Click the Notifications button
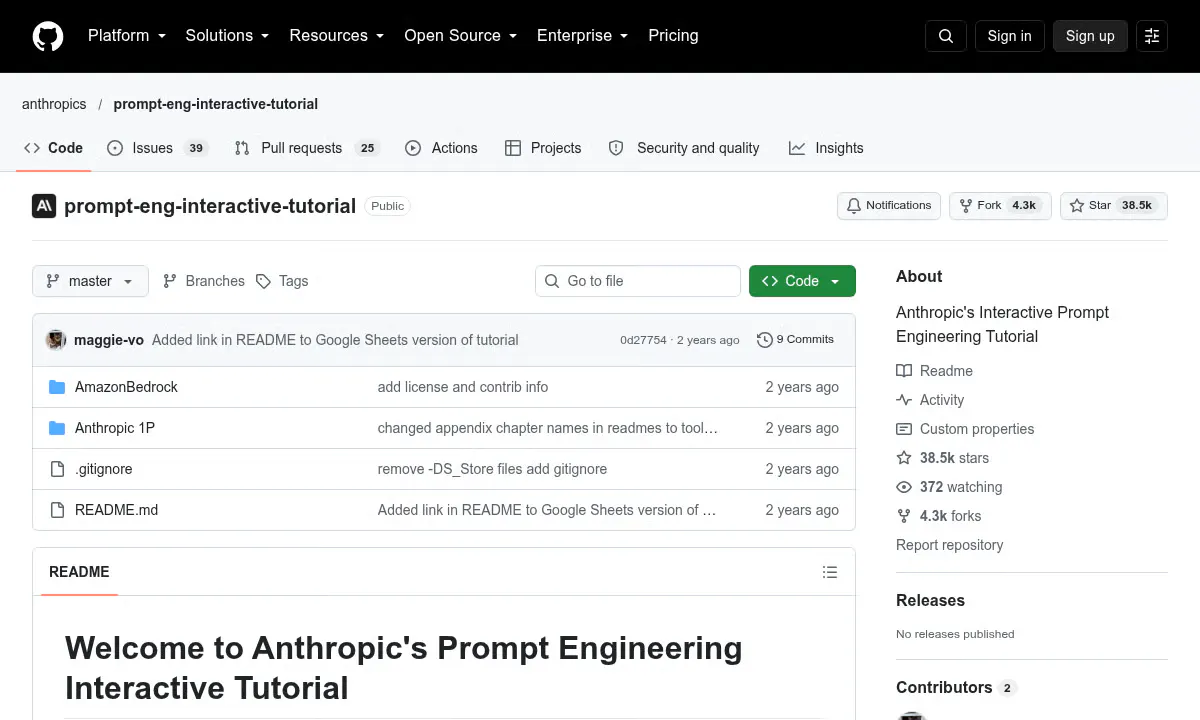This screenshot has height=720, width=1200. (889, 205)
